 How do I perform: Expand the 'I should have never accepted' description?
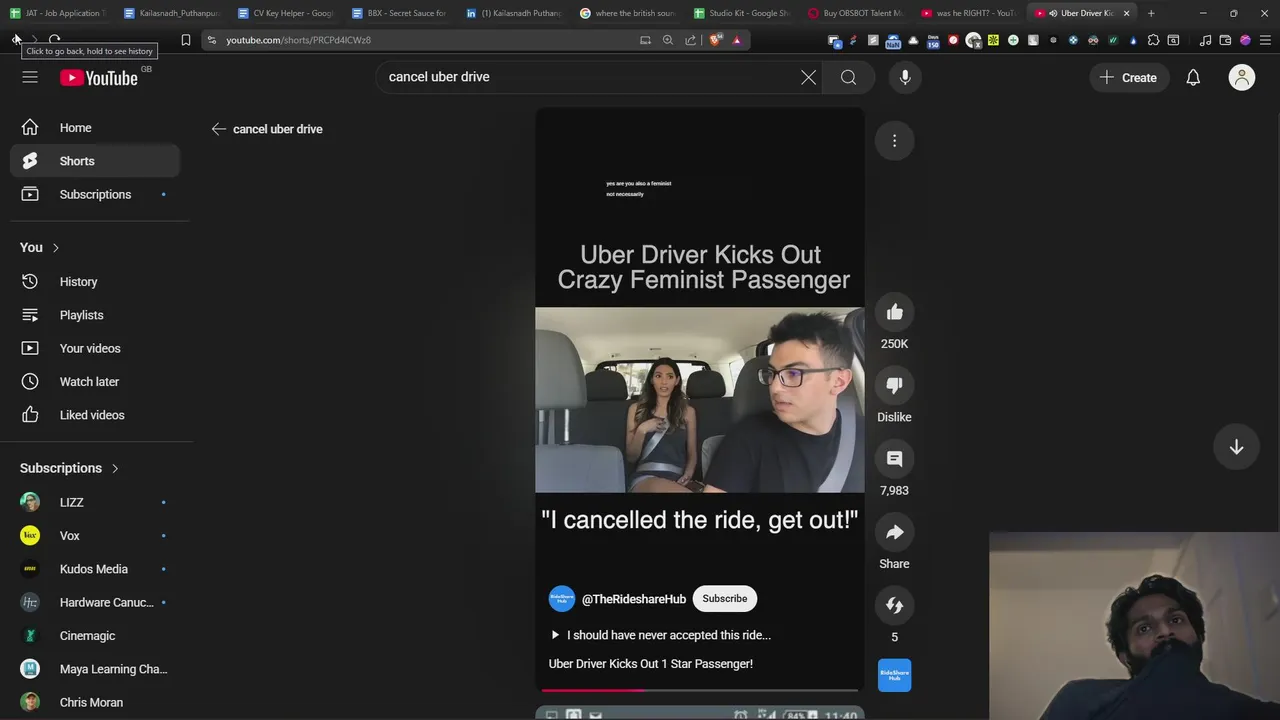point(661,635)
